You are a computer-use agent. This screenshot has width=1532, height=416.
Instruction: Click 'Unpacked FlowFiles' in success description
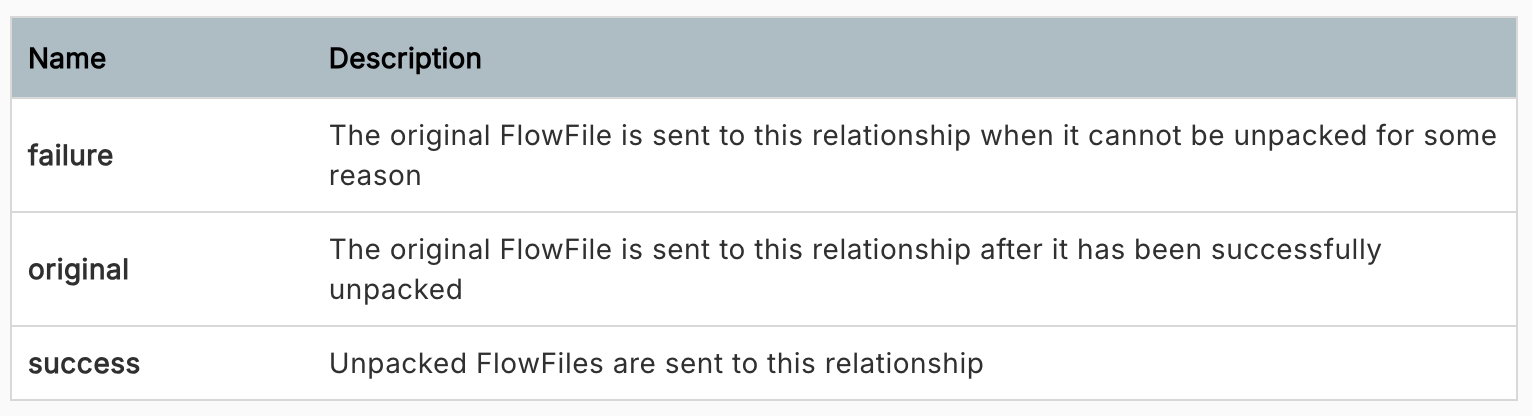466,364
